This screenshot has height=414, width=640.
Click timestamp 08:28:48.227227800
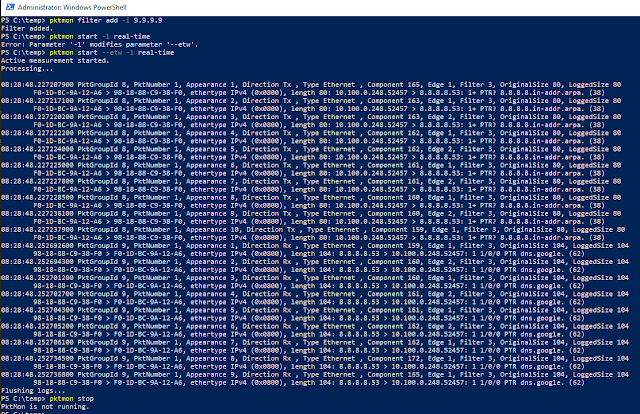click(x=37, y=182)
